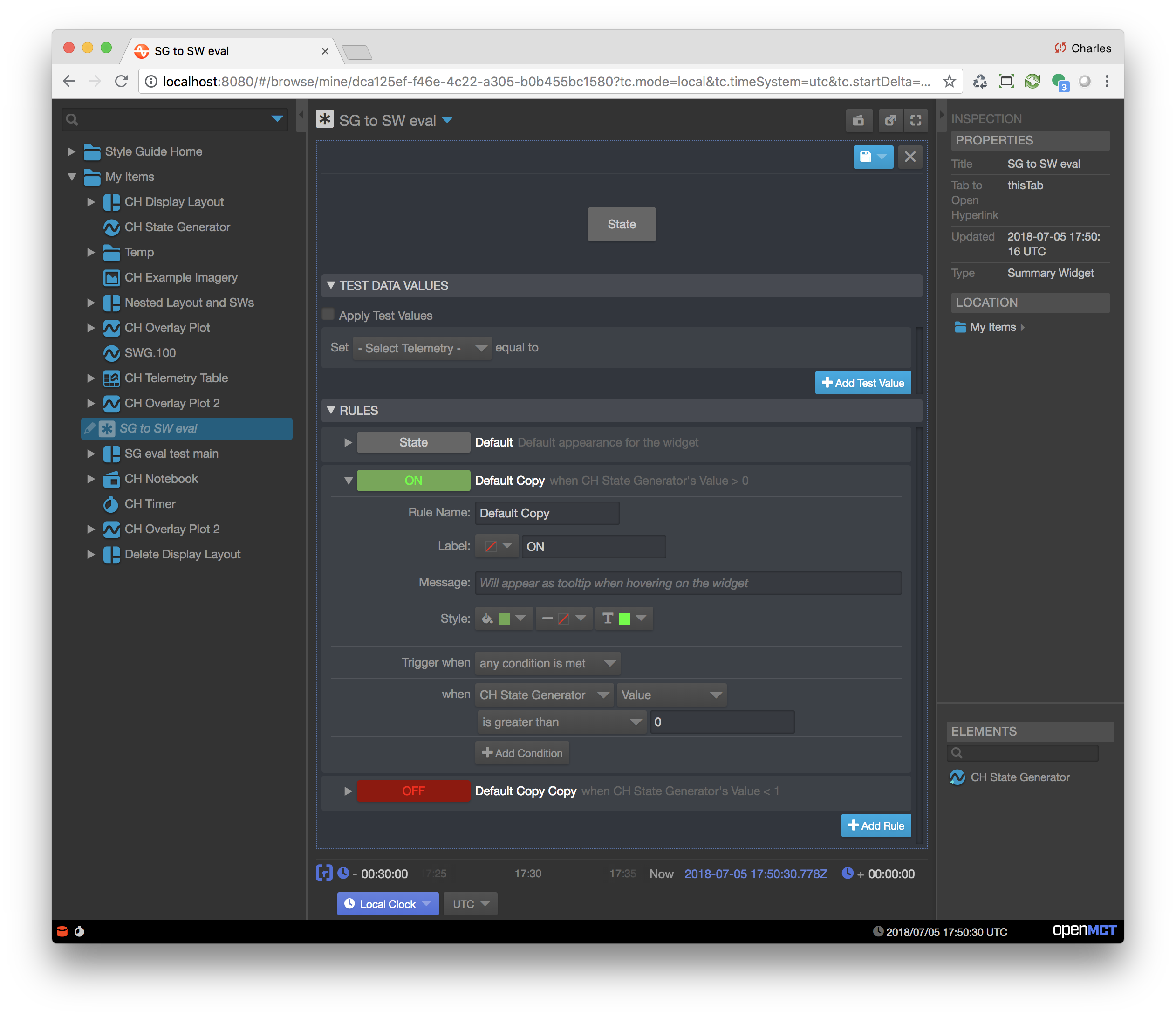The height and width of the screenshot is (1018, 1176).
Task: Click the Add Test Value button
Action: pyautogui.click(x=862, y=382)
